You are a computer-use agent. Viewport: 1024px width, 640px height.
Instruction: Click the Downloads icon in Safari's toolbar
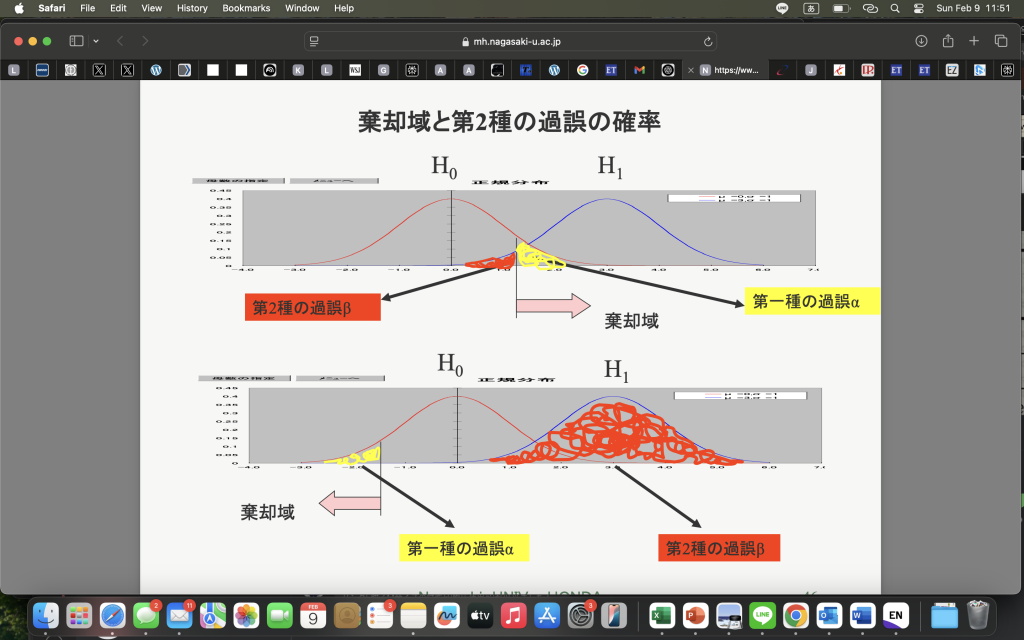pyautogui.click(x=921, y=41)
